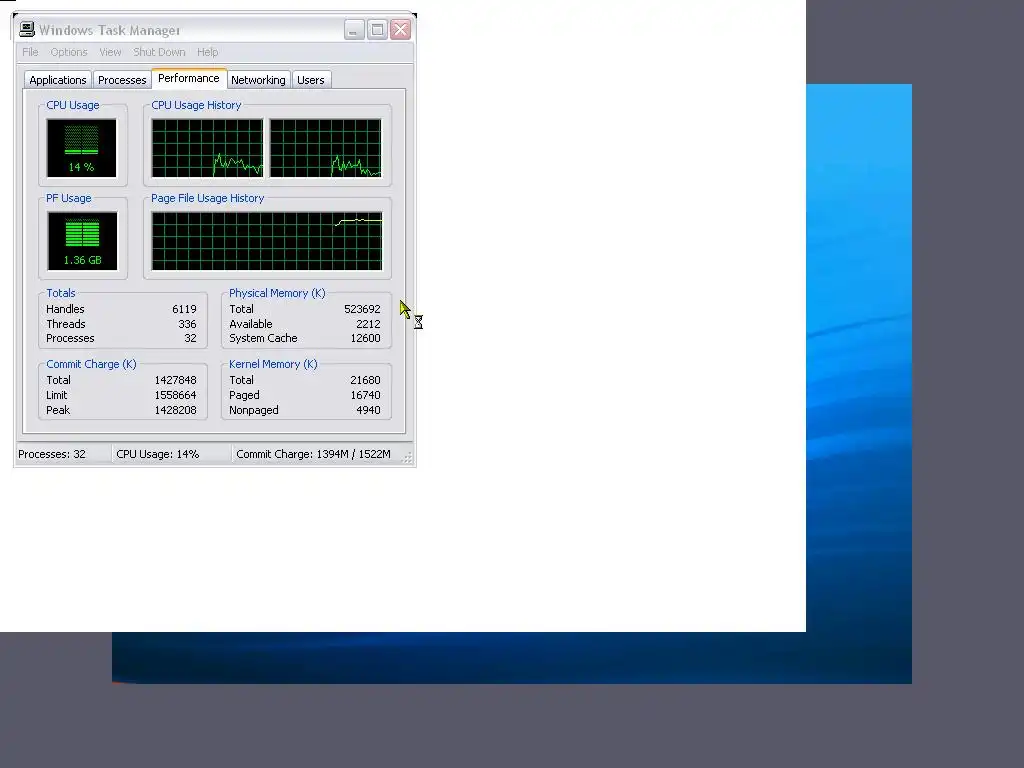This screenshot has width=1024, height=768.
Task: Click status bar text Processes: 32
Action: pos(52,454)
